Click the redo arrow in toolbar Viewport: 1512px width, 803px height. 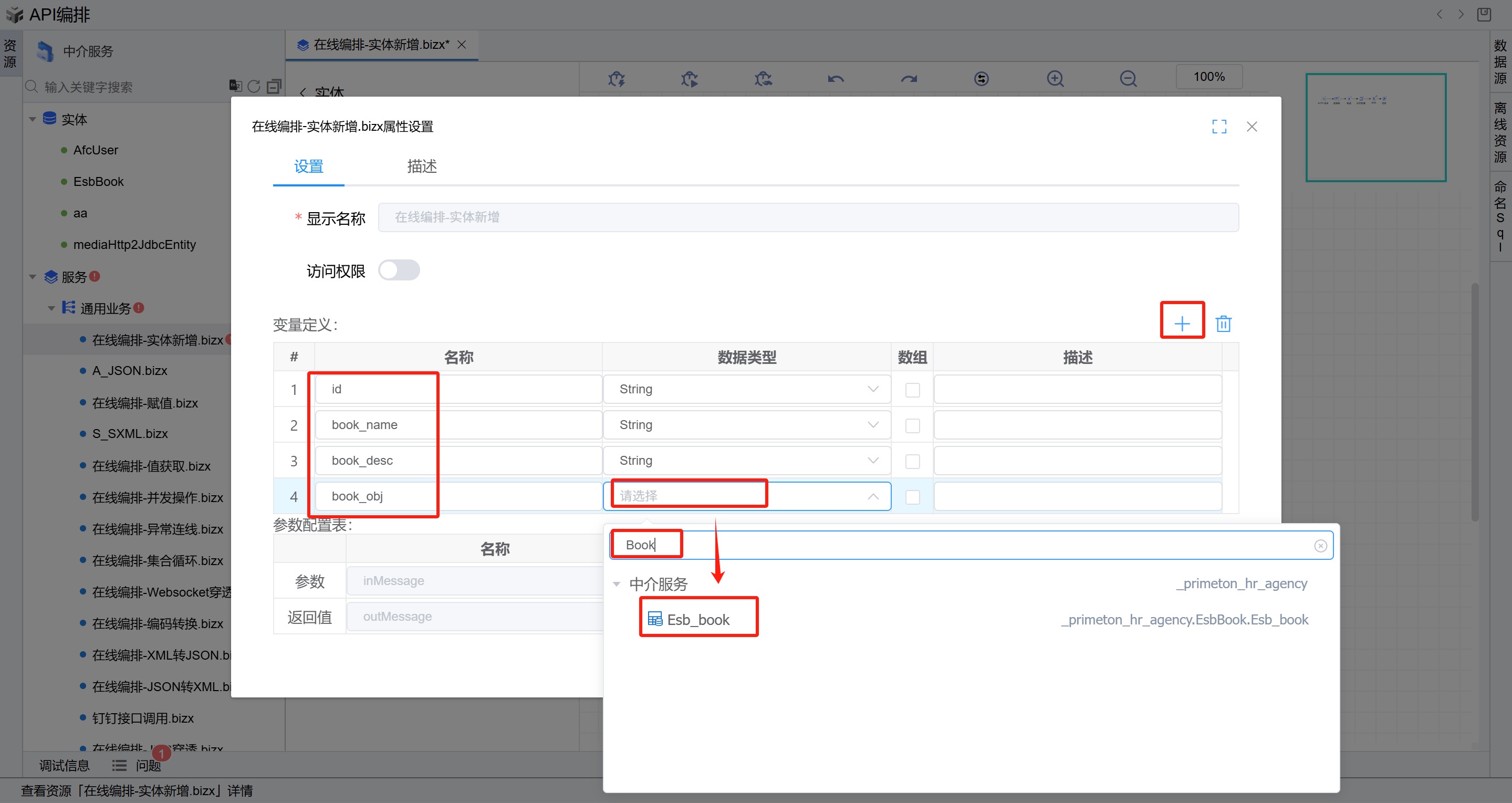[x=909, y=78]
